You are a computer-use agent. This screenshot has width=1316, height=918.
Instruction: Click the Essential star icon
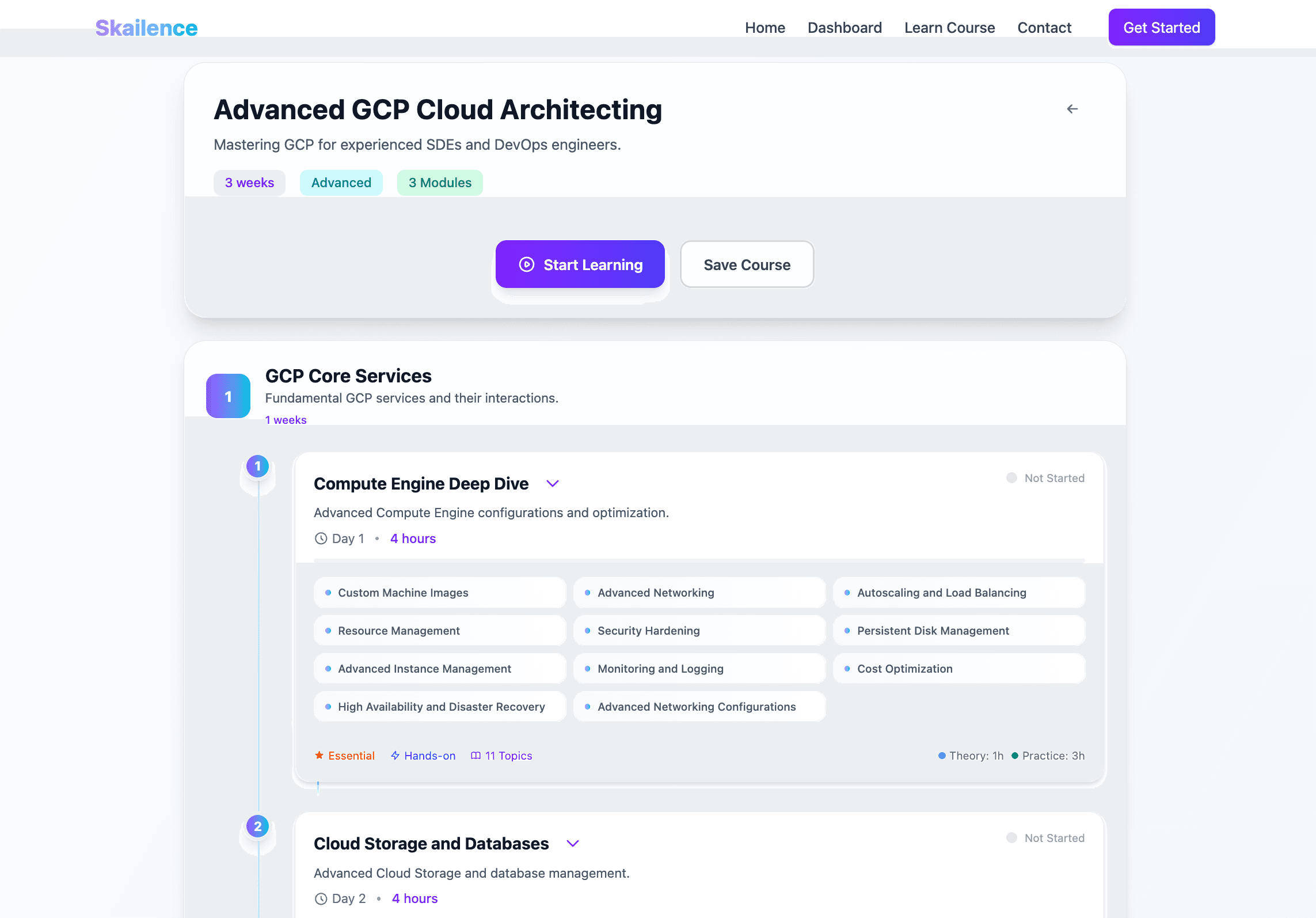(x=319, y=755)
